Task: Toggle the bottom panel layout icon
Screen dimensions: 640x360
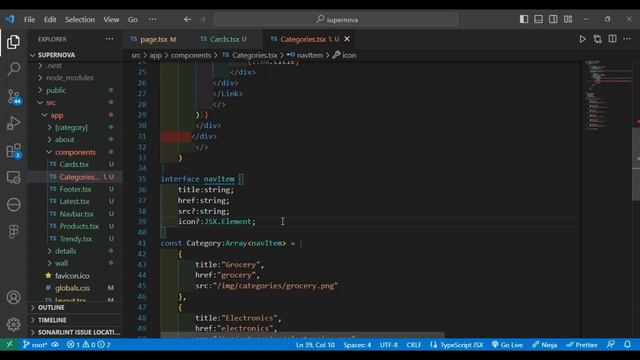Action: point(538,19)
